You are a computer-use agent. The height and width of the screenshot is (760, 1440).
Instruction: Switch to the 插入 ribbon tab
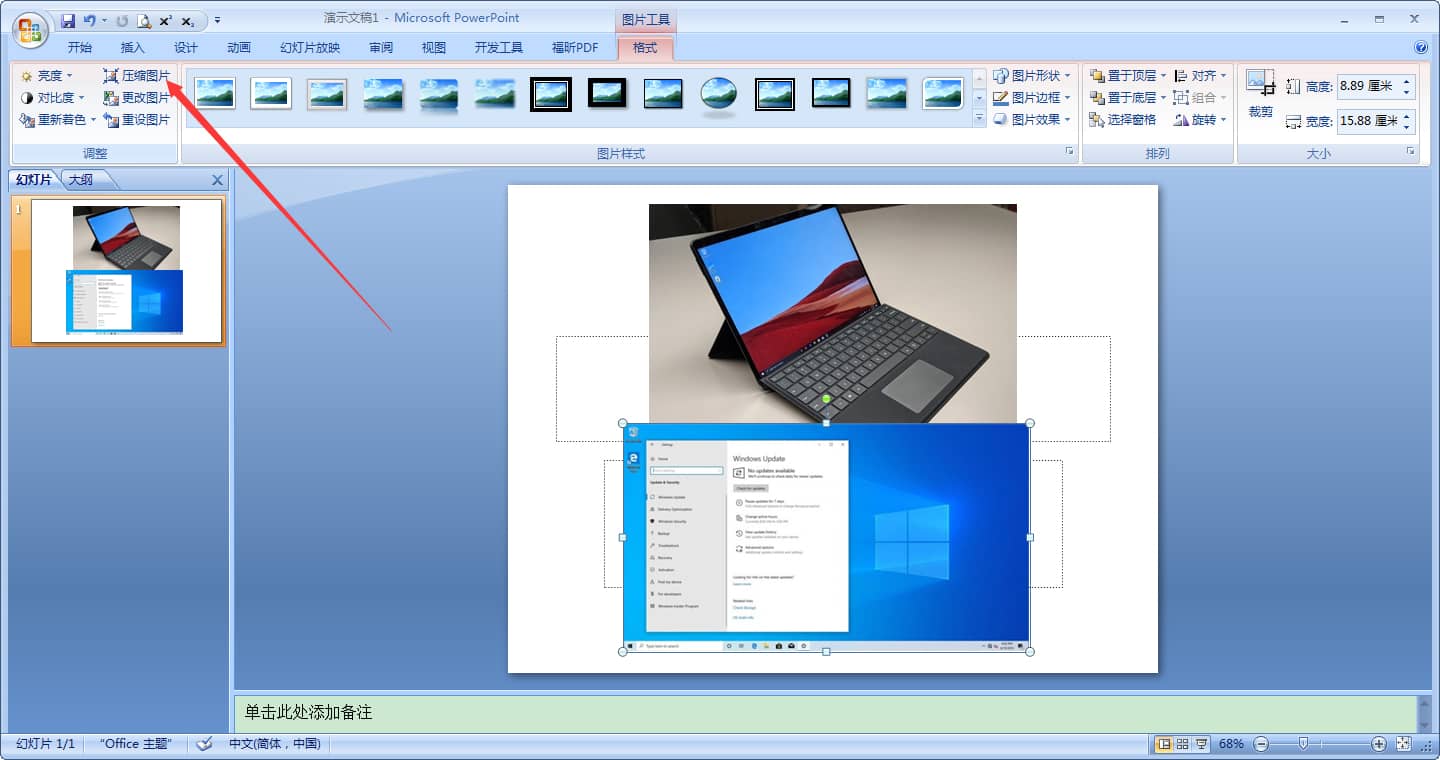pyautogui.click(x=132, y=46)
